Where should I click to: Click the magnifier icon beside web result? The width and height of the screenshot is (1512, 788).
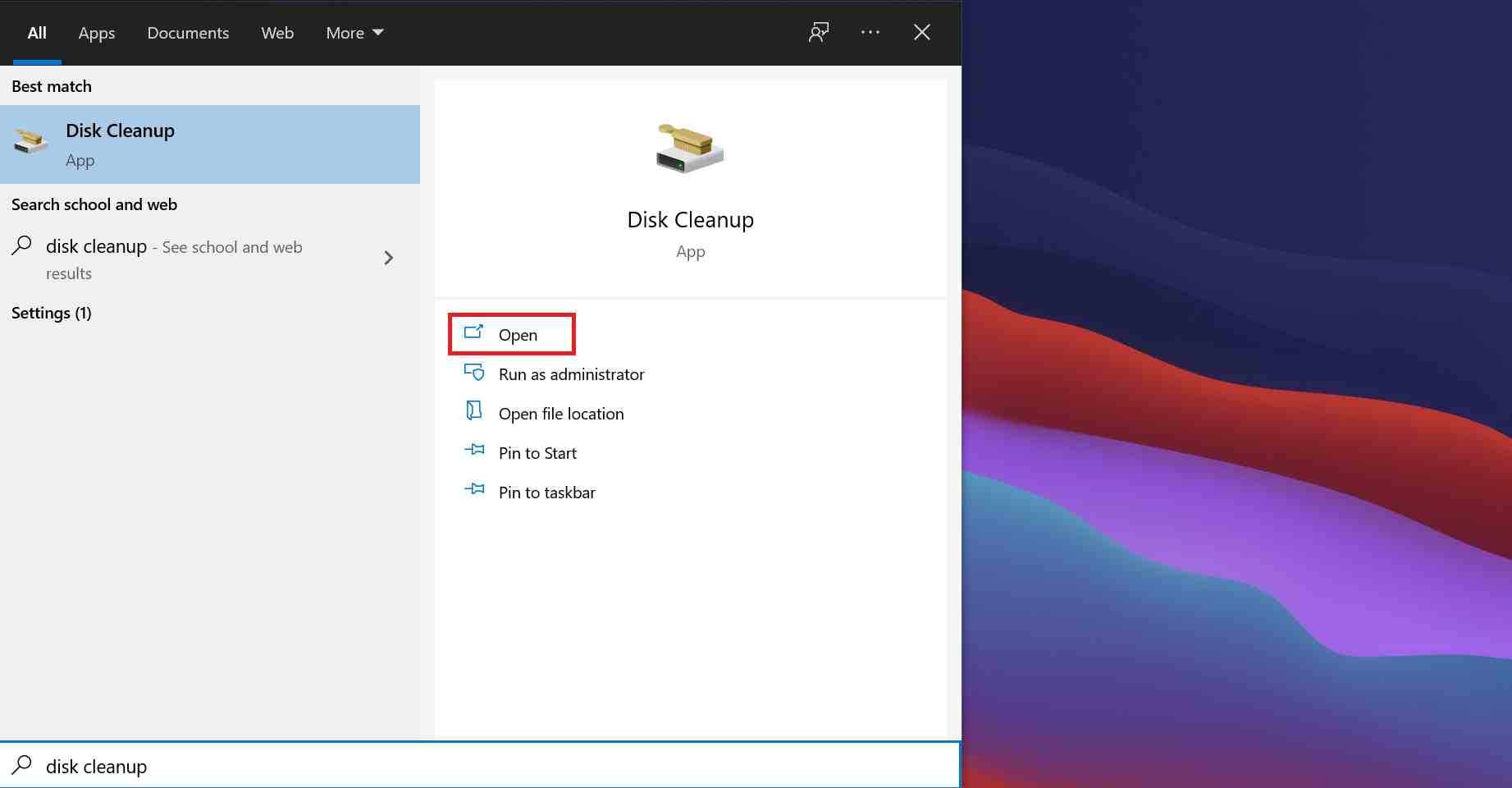[22, 245]
